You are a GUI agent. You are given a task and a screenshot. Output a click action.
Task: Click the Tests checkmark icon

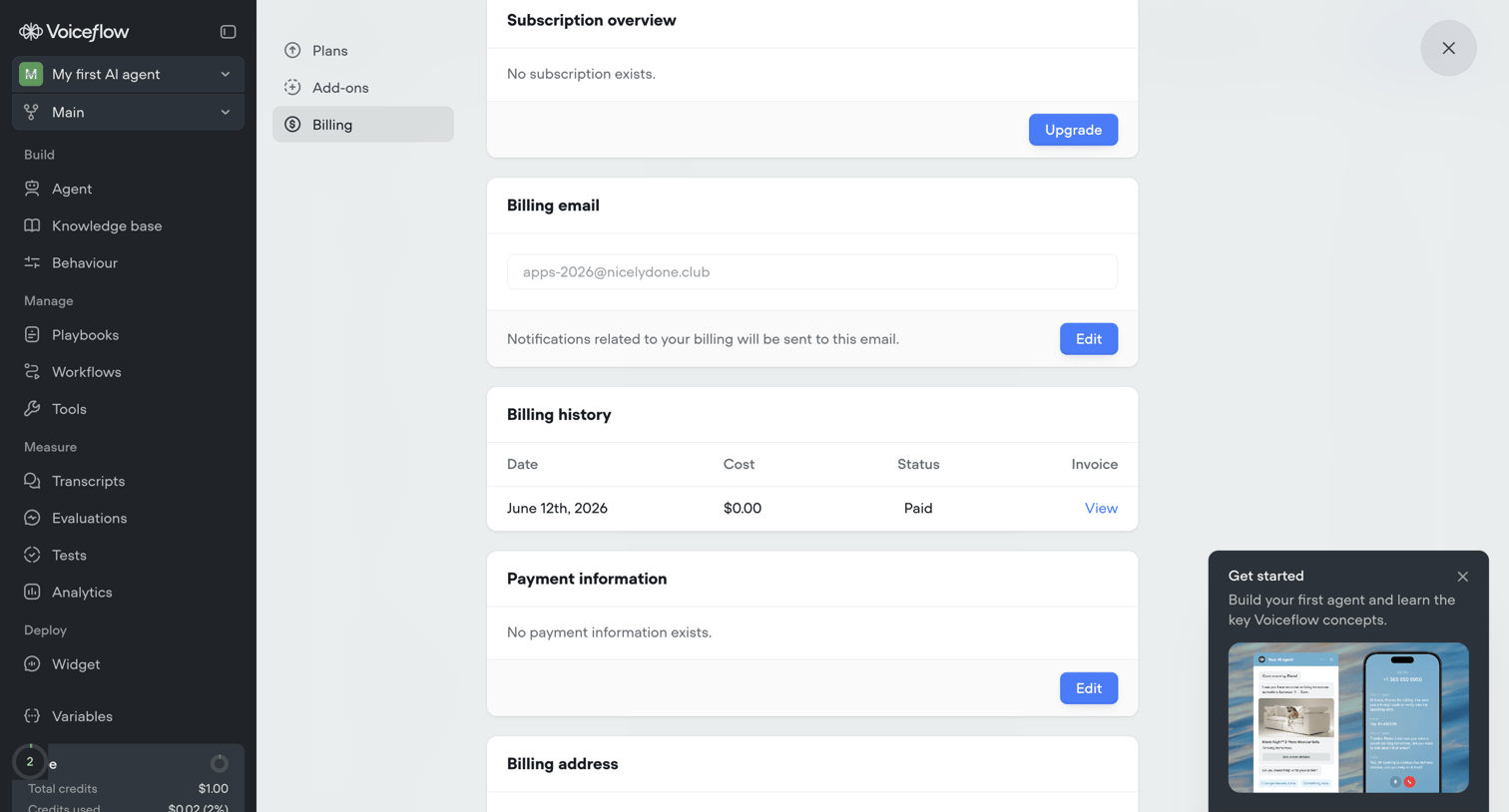pyautogui.click(x=32, y=555)
